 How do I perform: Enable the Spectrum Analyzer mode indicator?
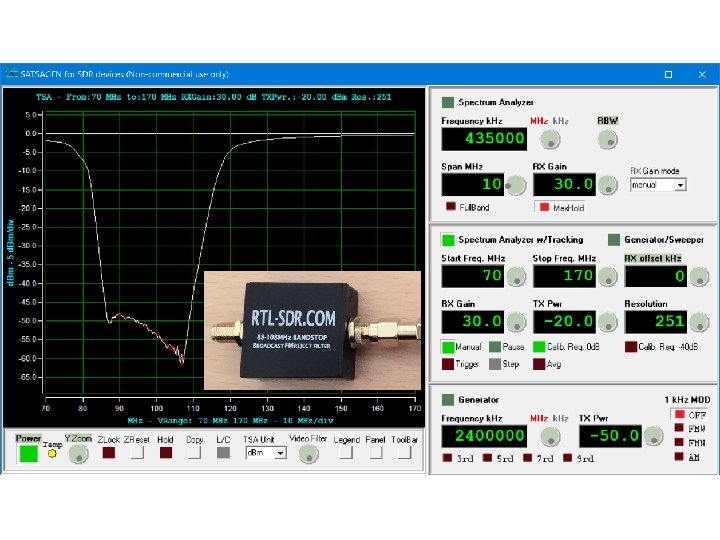pyautogui.click(x=448, y=102)
